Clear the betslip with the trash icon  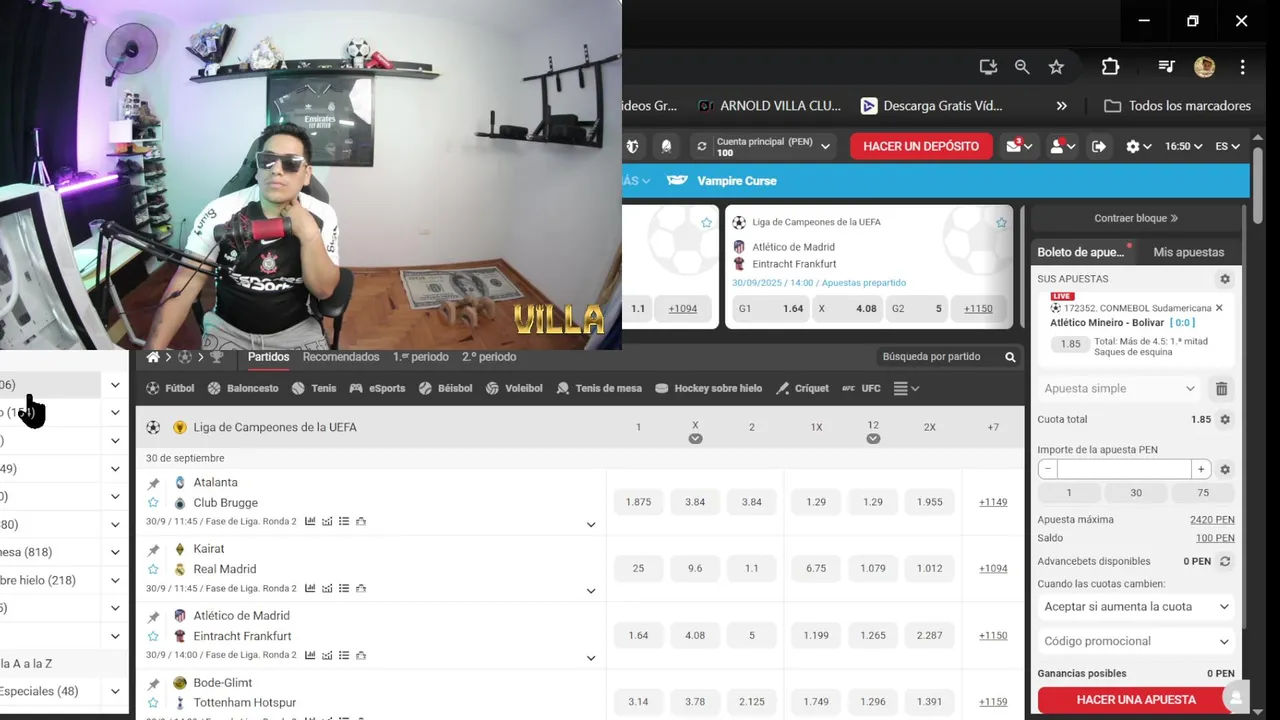(1221, 389)
